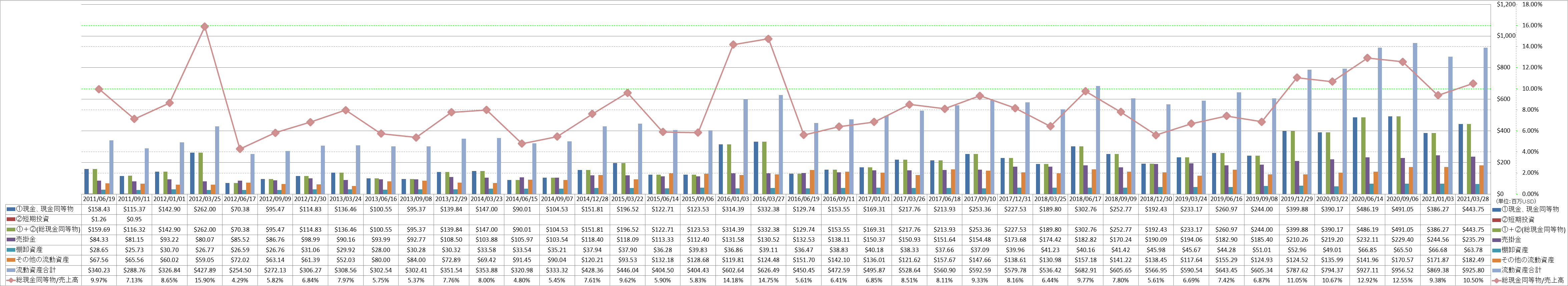Select the 2020/09/06 date column header
1568x286 pixels.
click(x=1403, y=199)
